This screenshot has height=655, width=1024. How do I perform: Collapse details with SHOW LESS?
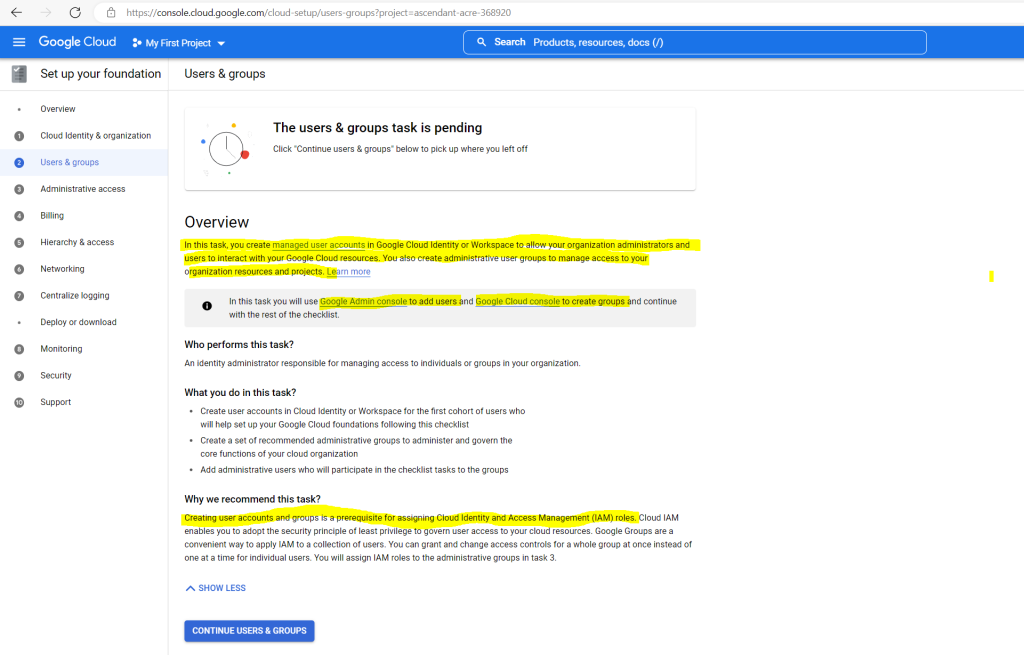(216, 588)
